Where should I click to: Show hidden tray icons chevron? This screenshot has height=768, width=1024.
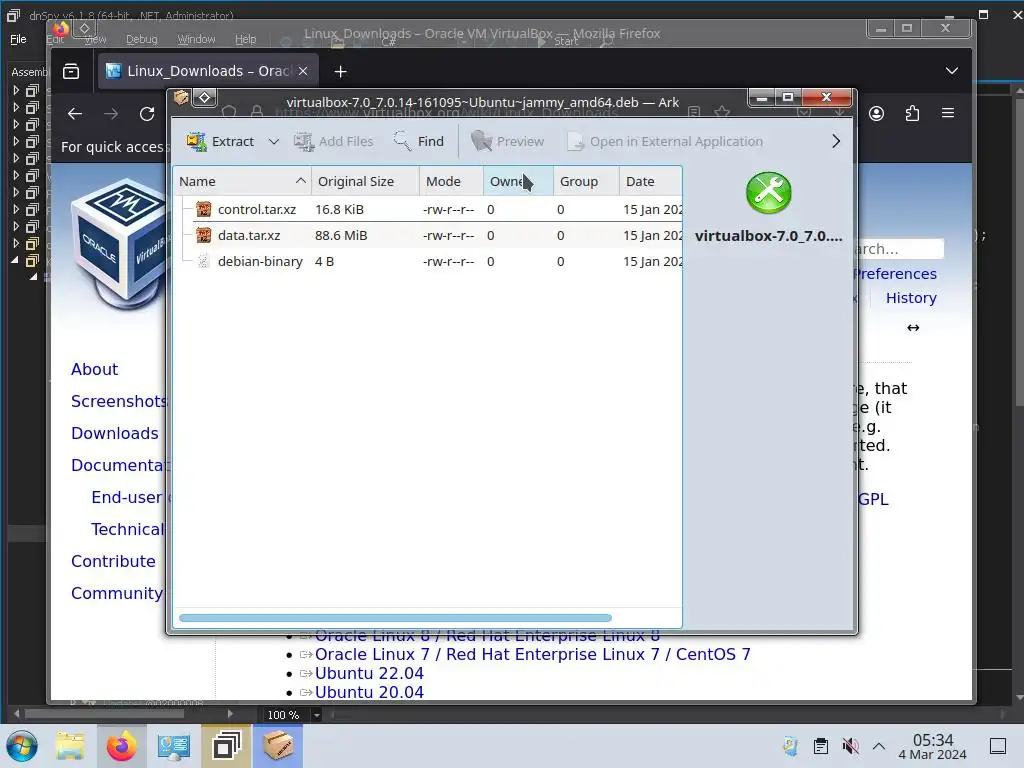[x=879, y=746]
